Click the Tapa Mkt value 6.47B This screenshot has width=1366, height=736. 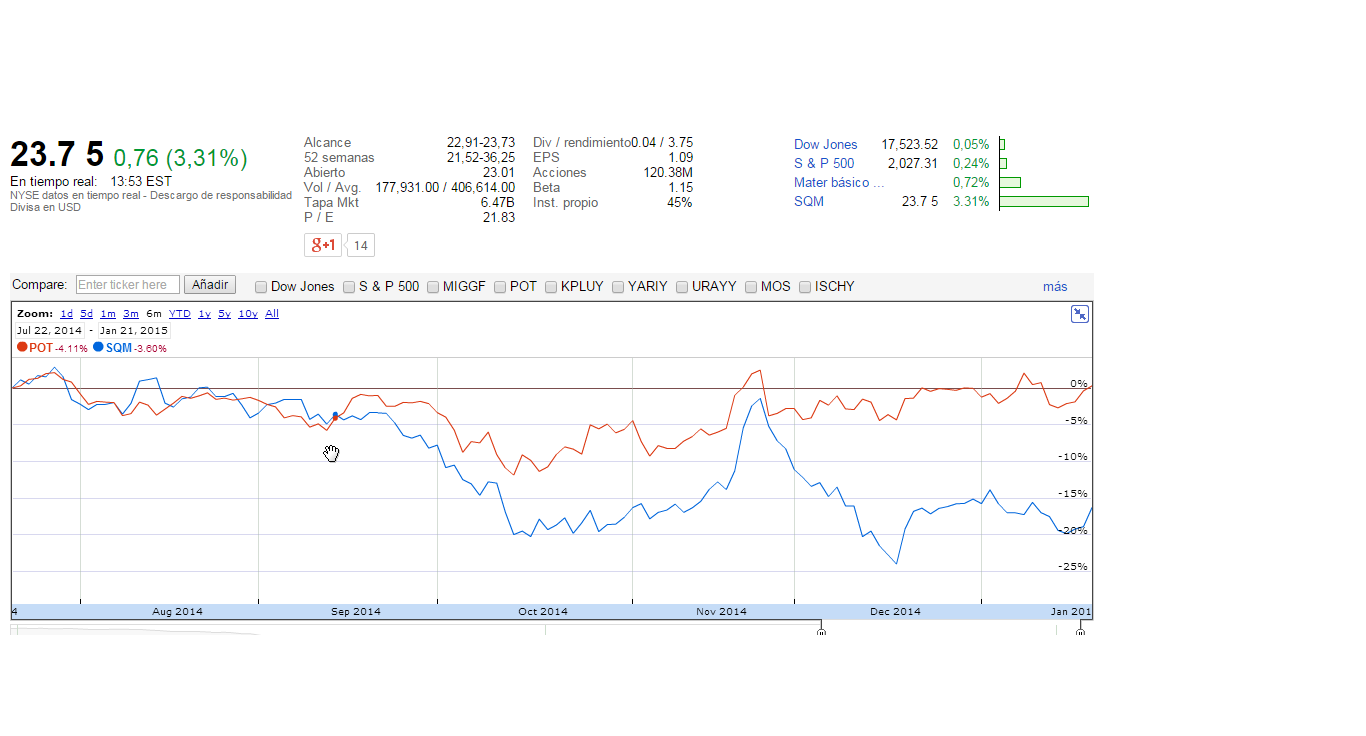click(498, 203)
